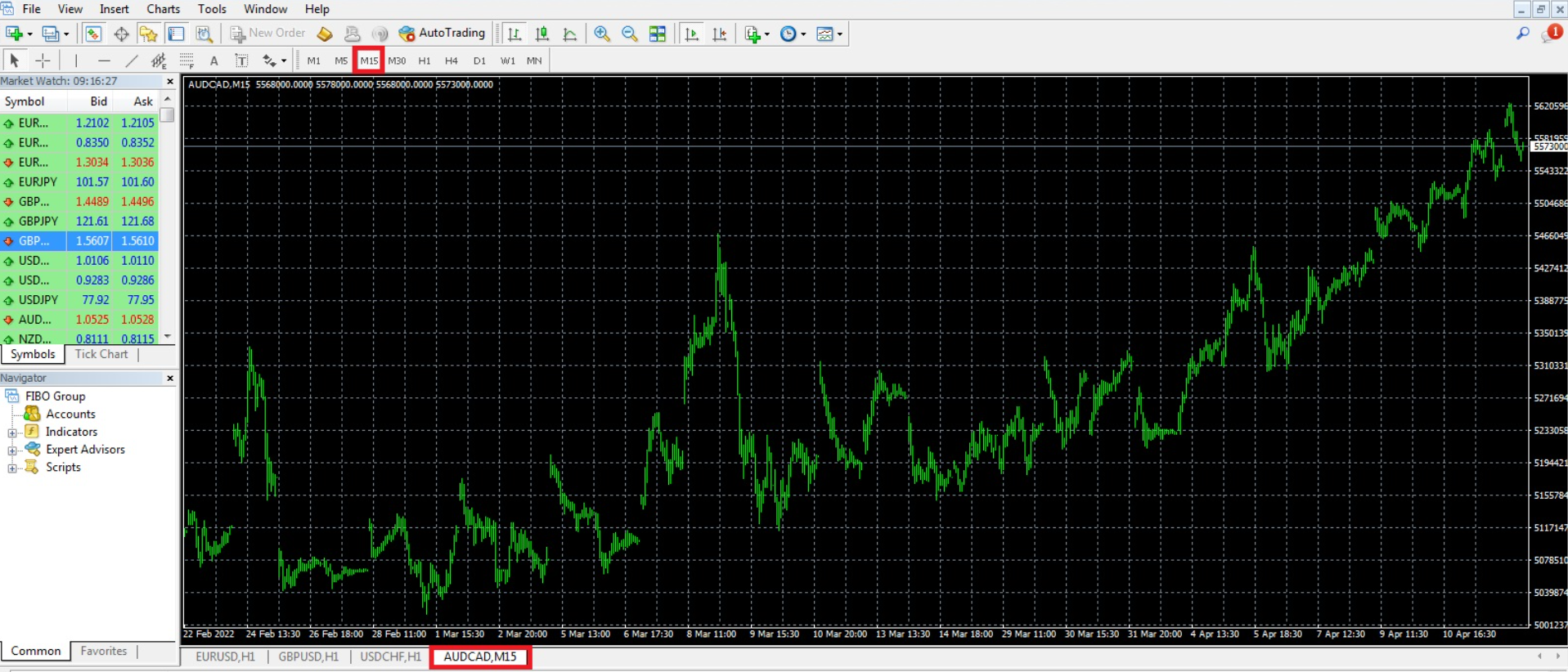Screen dimensions: 1568x672
Task: Tile chart windows with the grid icon
Action: 658,34
